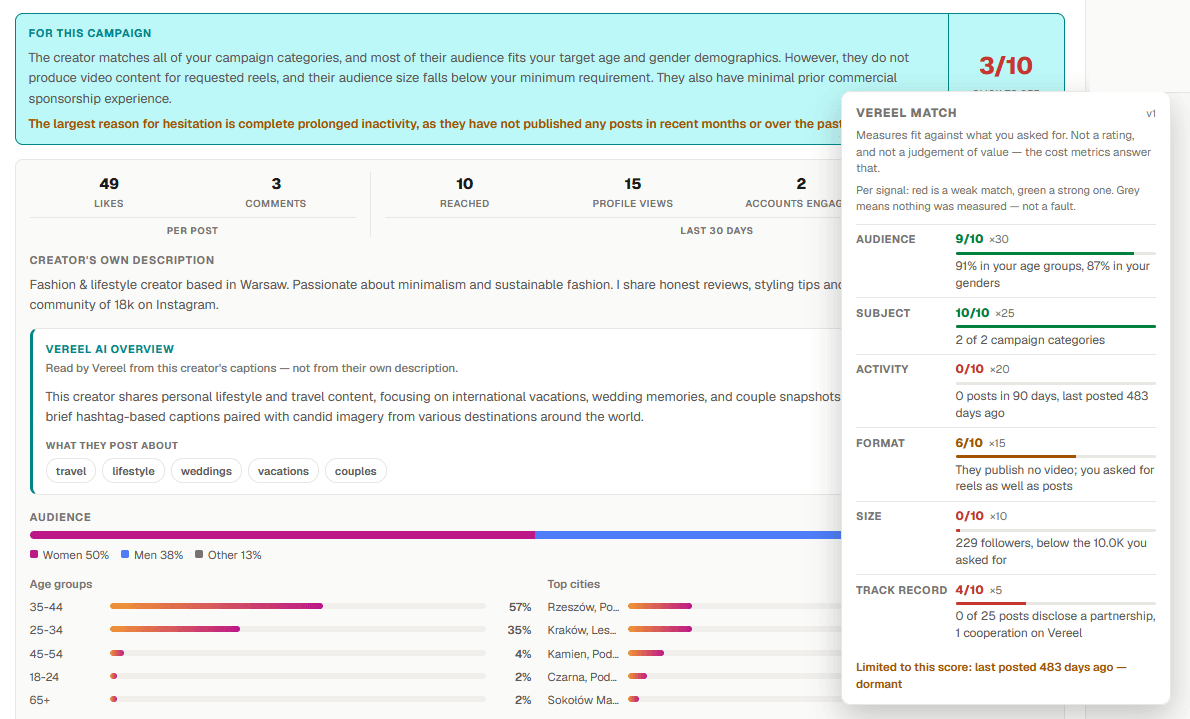The image size is (1190, 719).
Task: Click the Men 38% blue legend swatch
Action: 124,554
